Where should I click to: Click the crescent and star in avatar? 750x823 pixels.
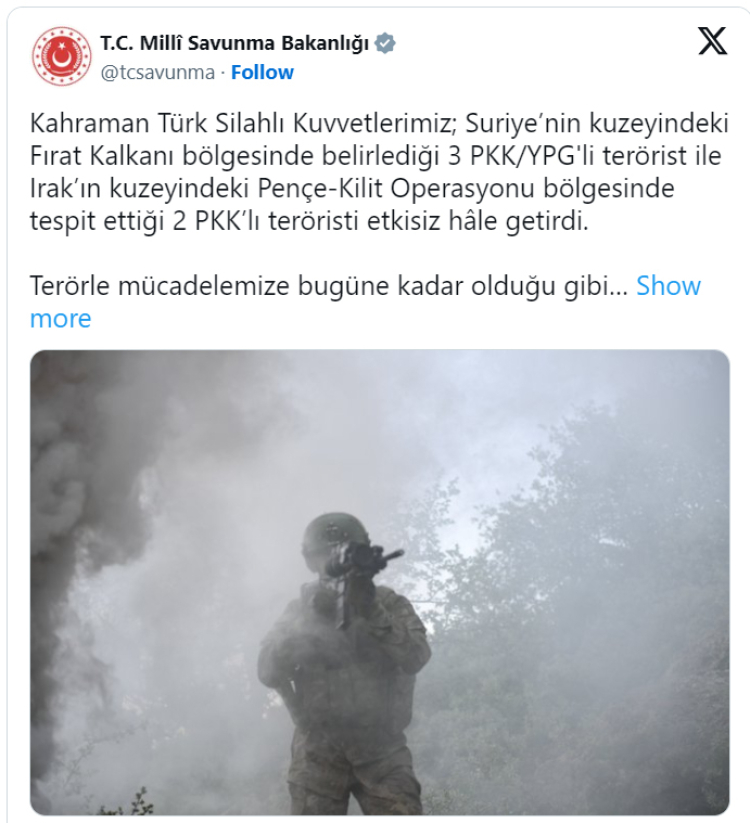61,57
